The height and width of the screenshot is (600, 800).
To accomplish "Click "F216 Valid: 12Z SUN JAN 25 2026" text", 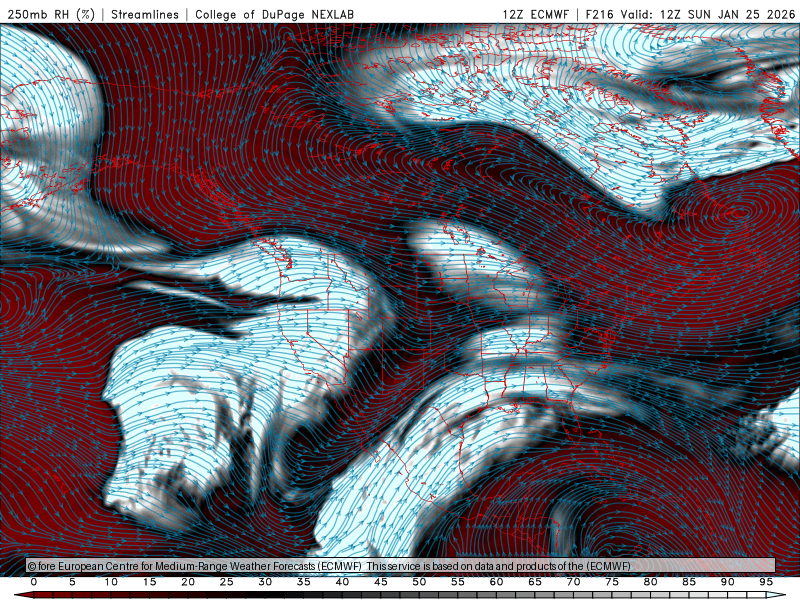I will coord(690,14).
